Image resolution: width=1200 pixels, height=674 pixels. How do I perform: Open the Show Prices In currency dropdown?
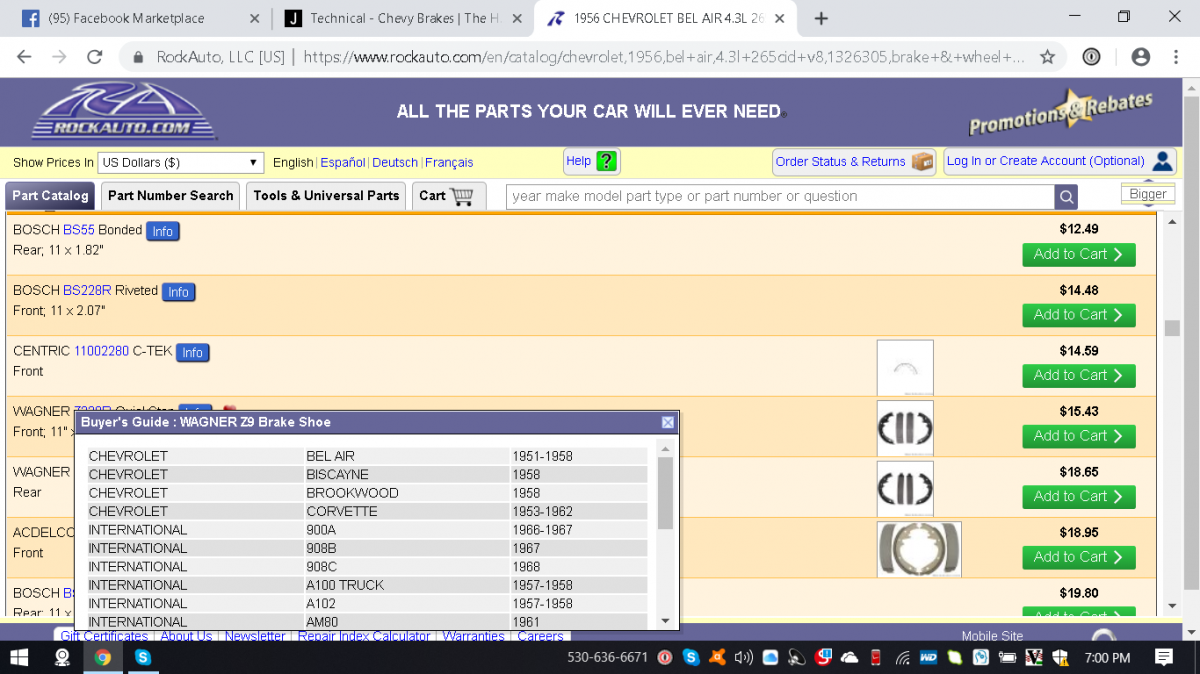point(180,162)
